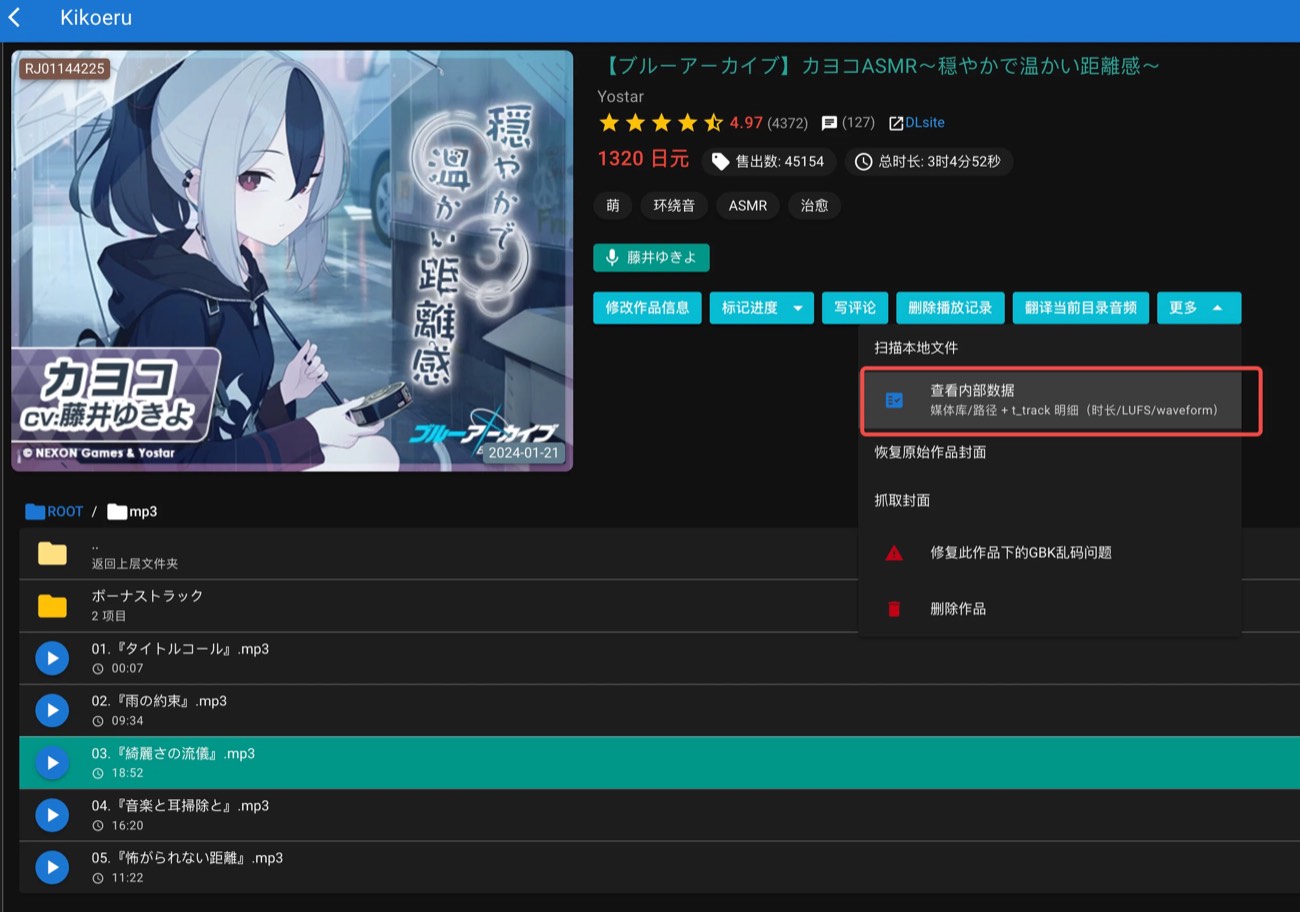The height and width of the screenshot is (912, 1300).
Task: Select 删除作品 menu item
Action: pos(1050,608)
